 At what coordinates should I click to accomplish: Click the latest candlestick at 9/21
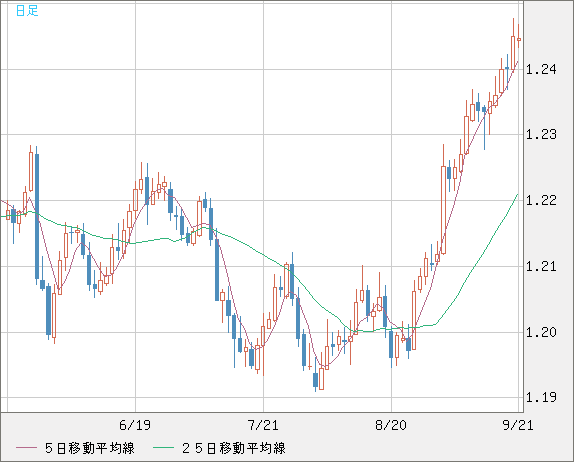[x=519, y=40]
